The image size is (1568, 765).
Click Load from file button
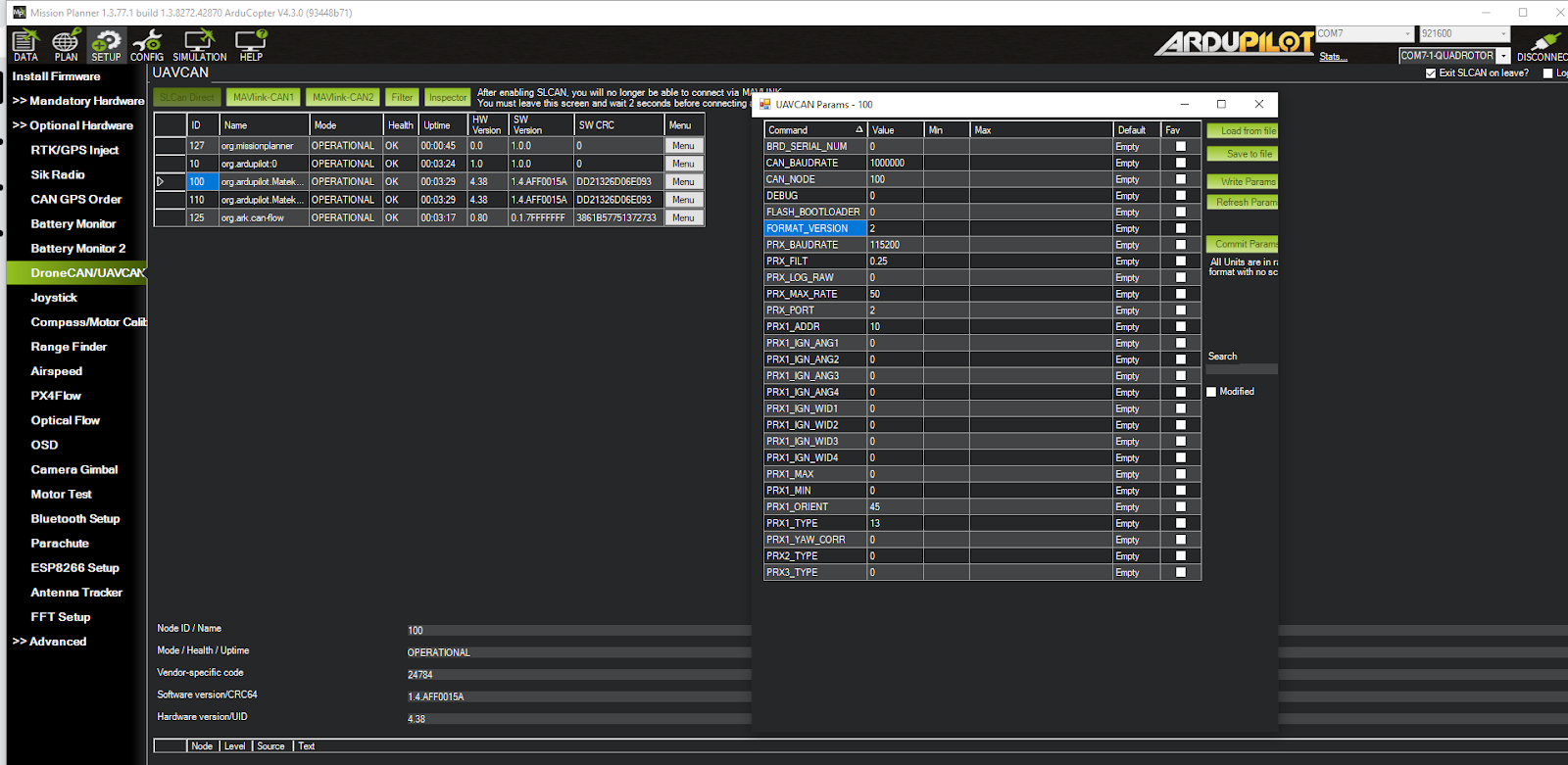click(x=1243, y=131)
